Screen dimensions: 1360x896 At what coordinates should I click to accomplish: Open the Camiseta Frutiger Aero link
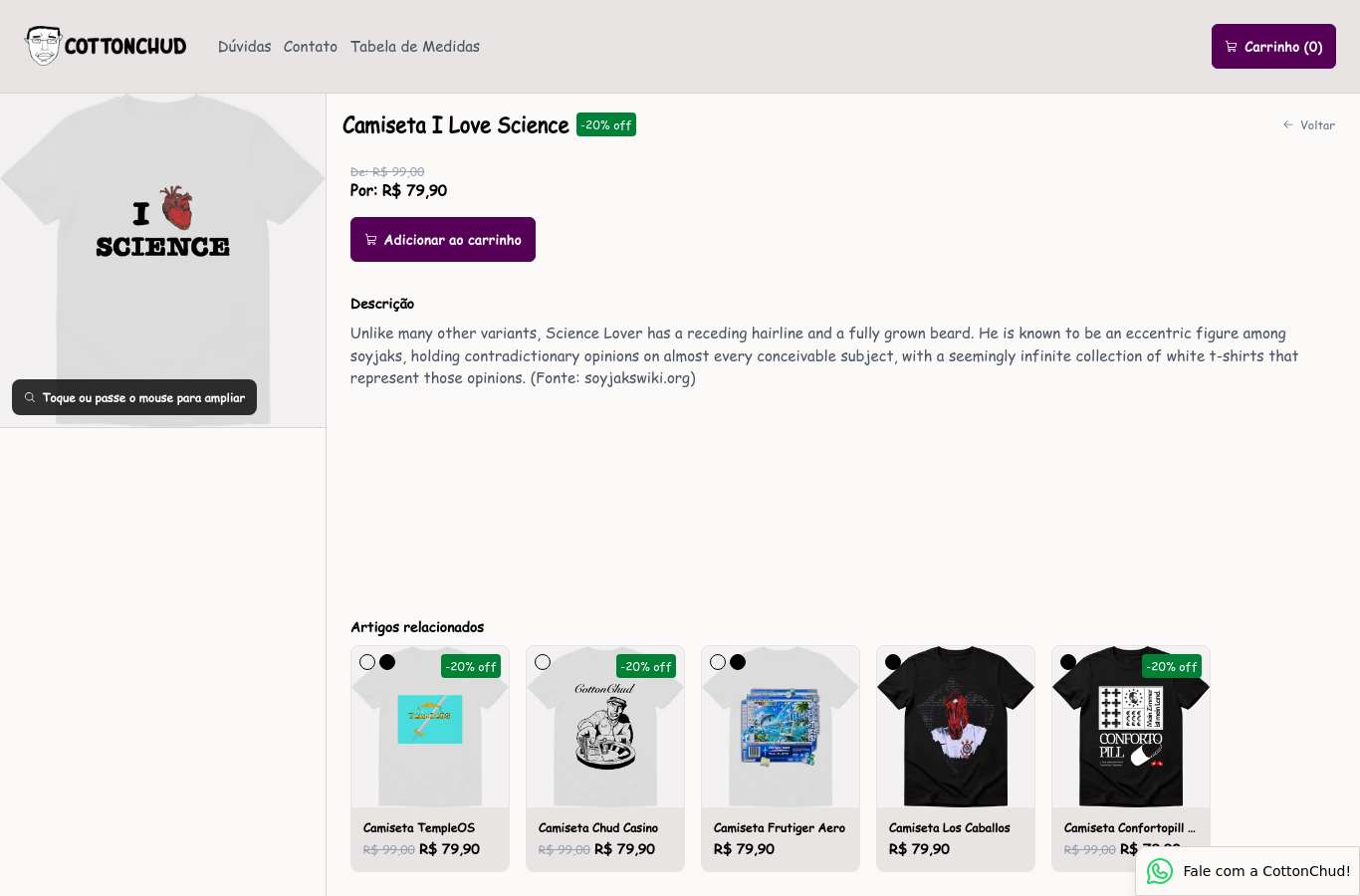coord(780,828)
